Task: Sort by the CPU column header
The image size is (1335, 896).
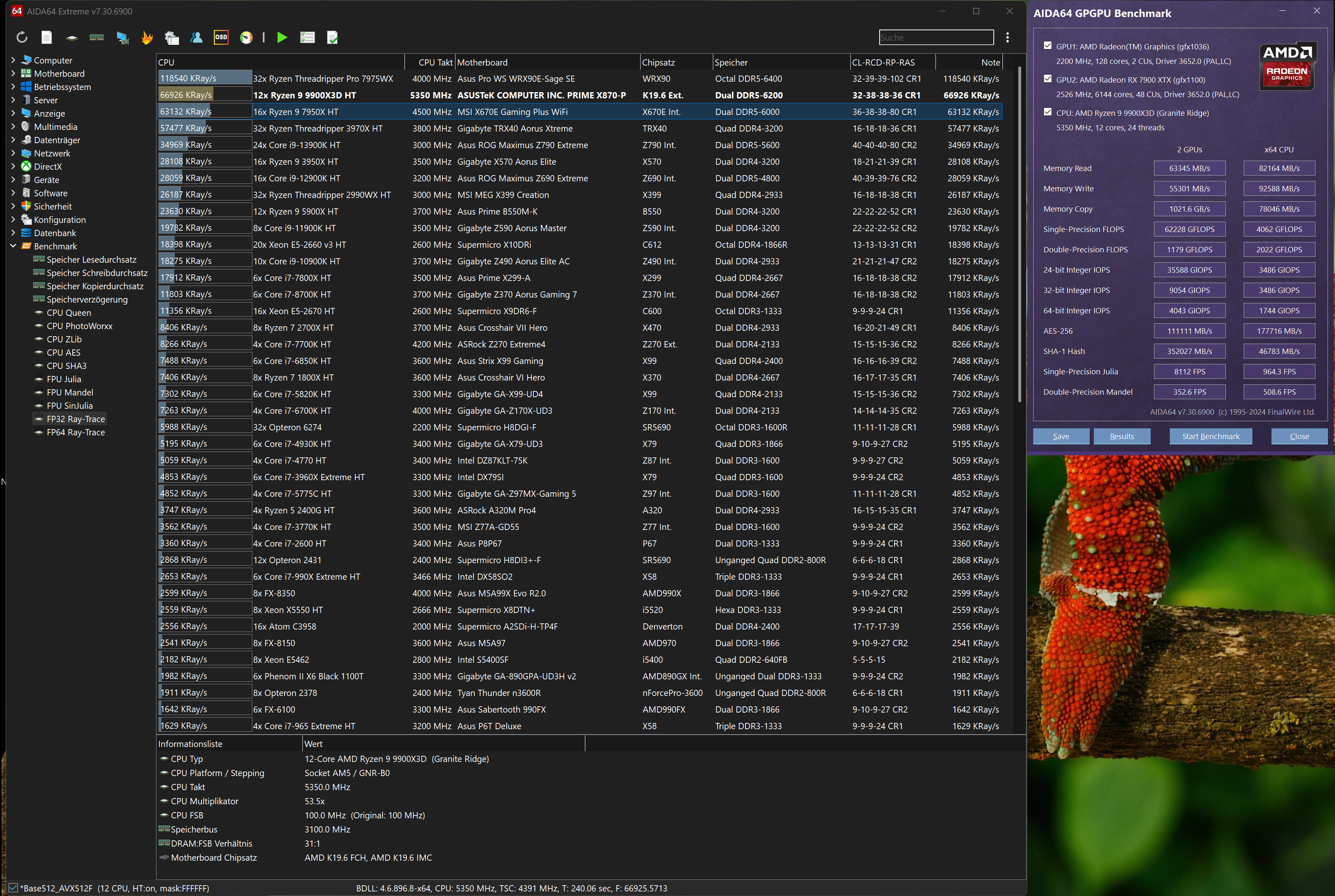Action: [x=281, y=62]
